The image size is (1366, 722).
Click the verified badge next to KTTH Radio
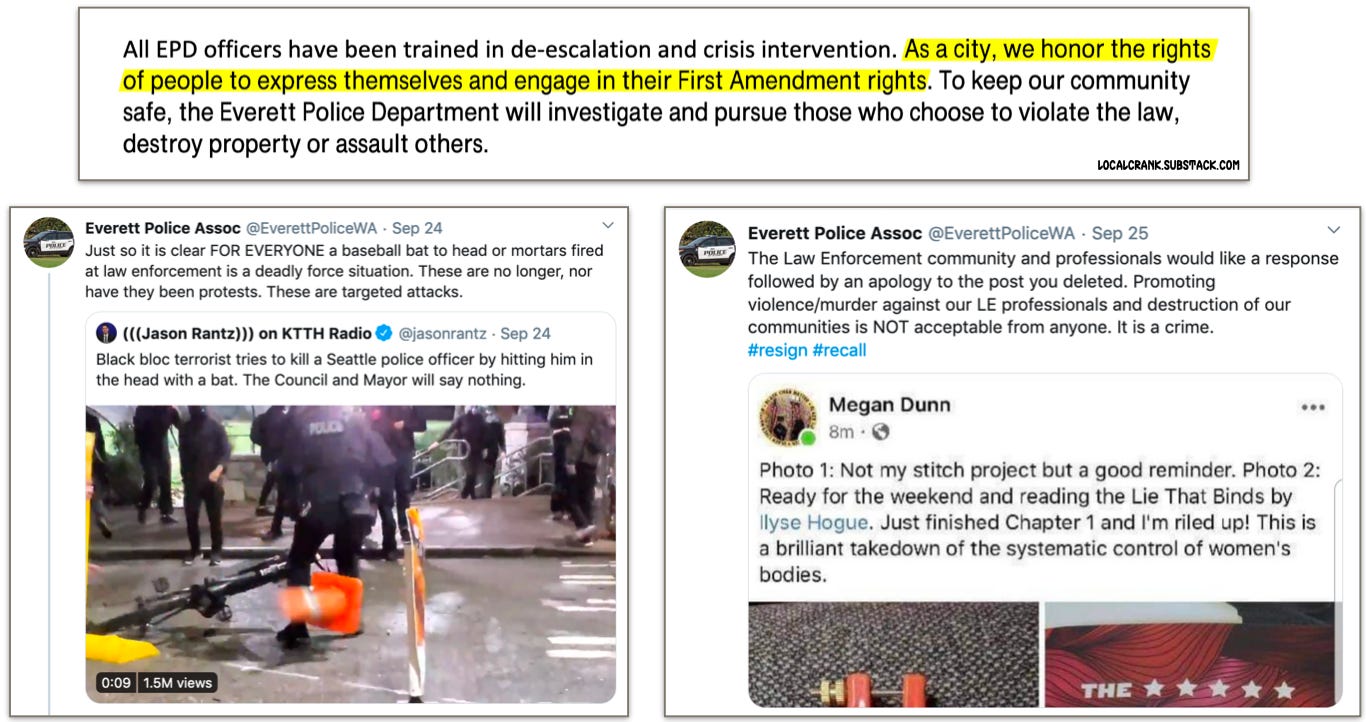384,333
